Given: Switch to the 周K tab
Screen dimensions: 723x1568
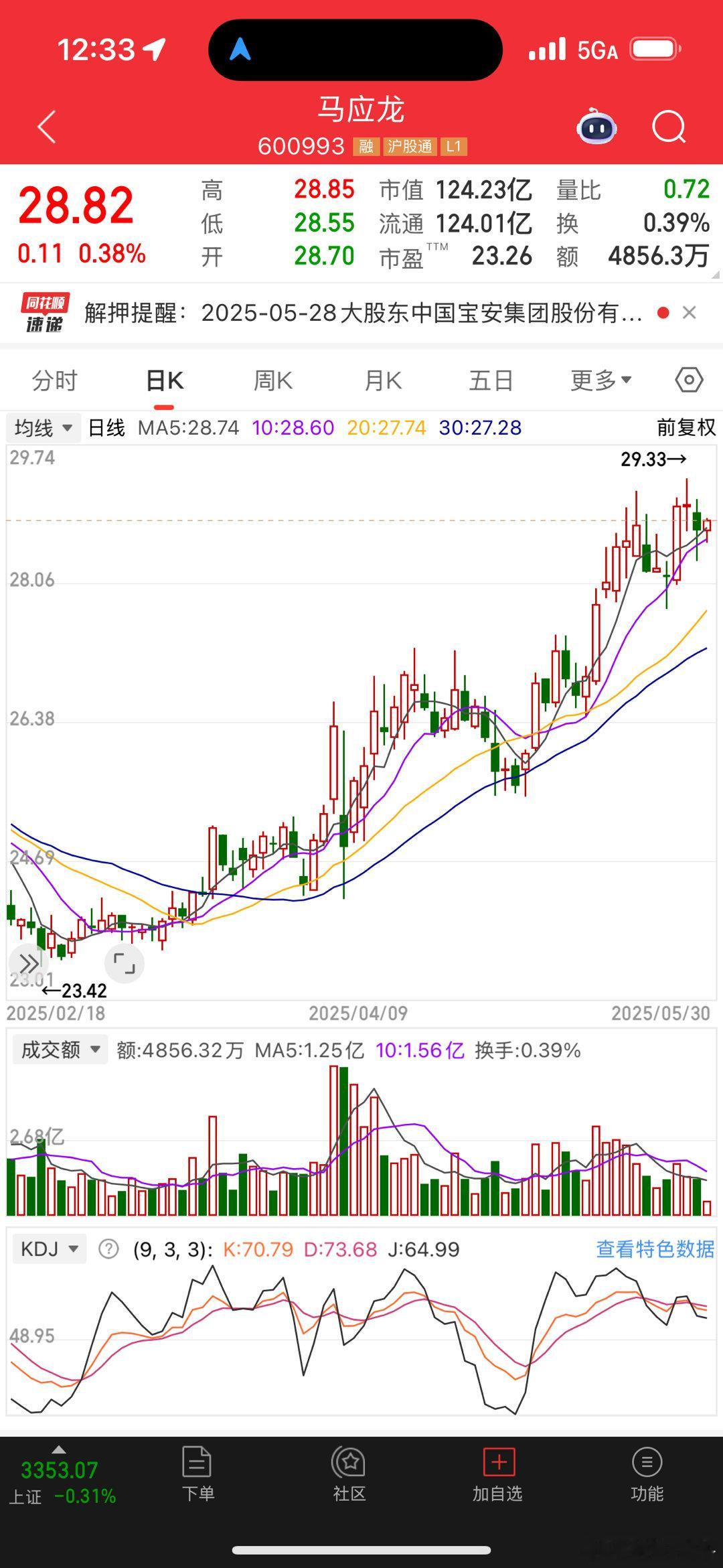Looking at the screenshot, I should (273, 380).
